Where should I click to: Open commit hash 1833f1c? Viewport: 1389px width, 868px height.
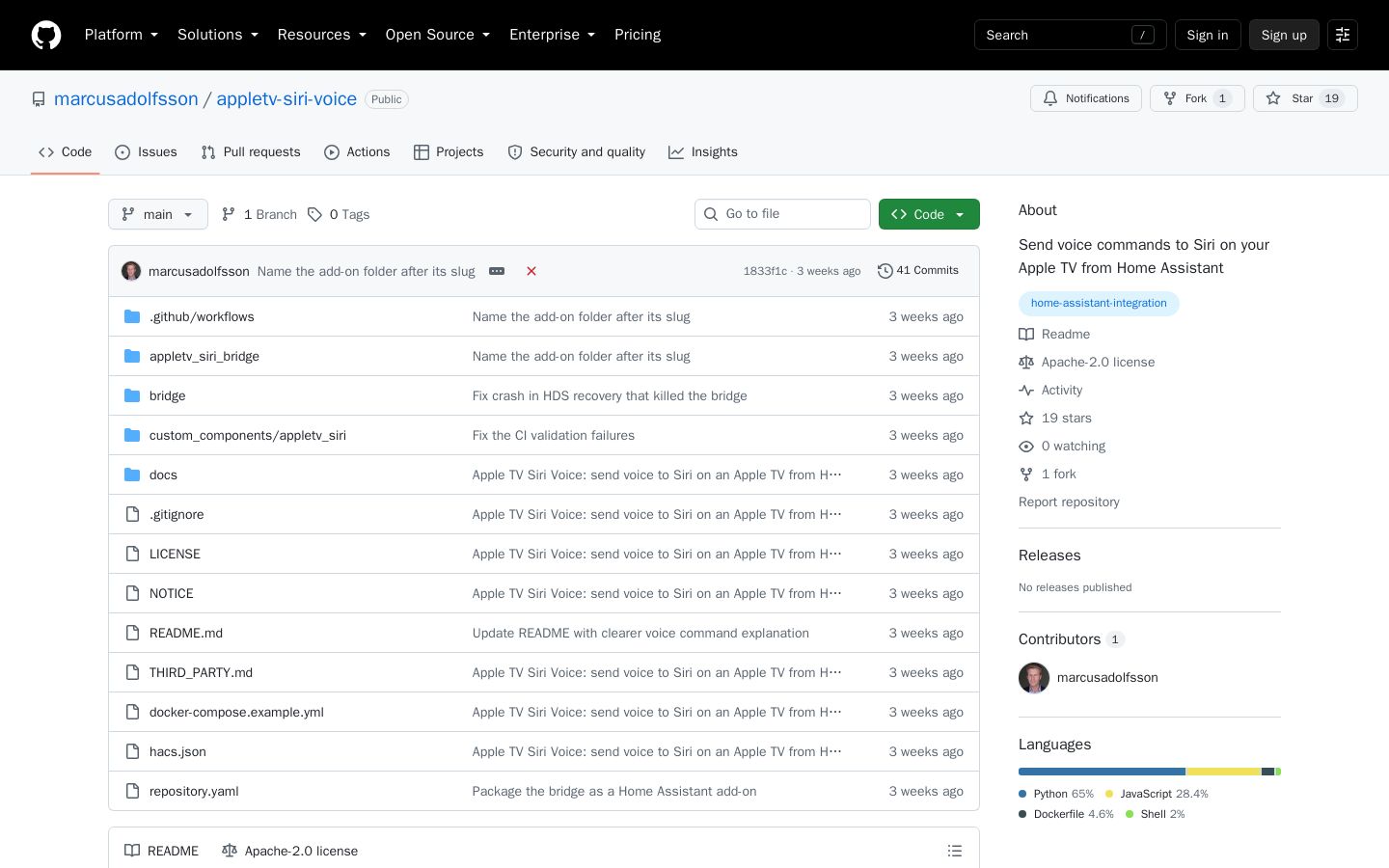(x=765, y=271)
